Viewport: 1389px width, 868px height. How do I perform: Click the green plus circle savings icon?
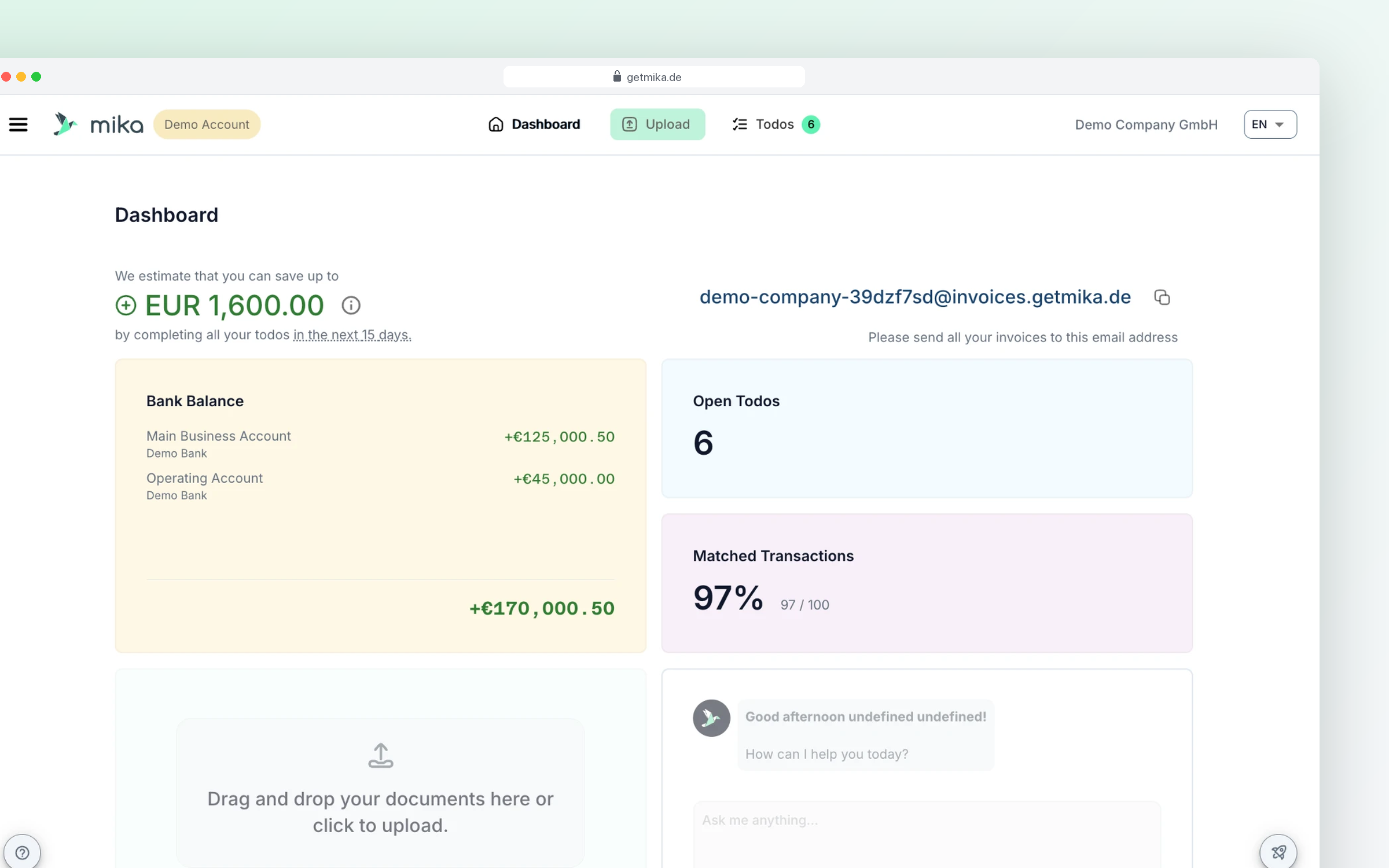126,305
